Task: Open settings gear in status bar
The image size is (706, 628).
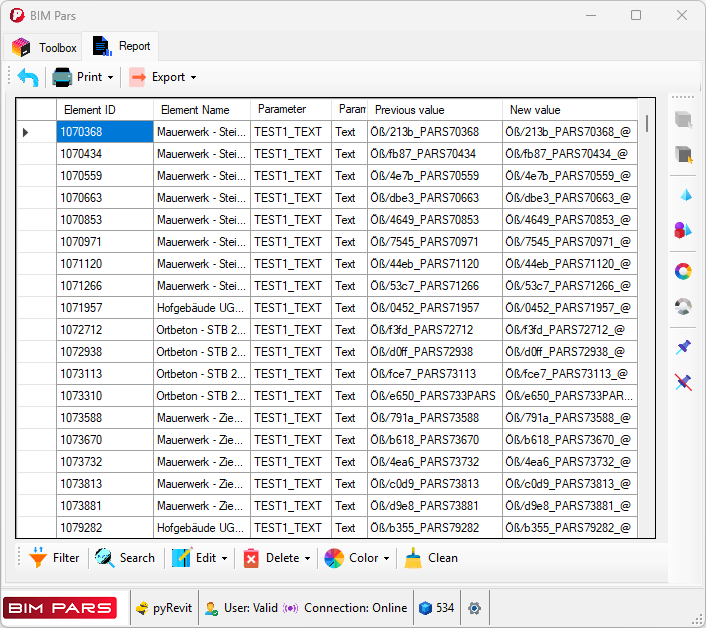Action: pyautogui.click(x=474, y=608)
